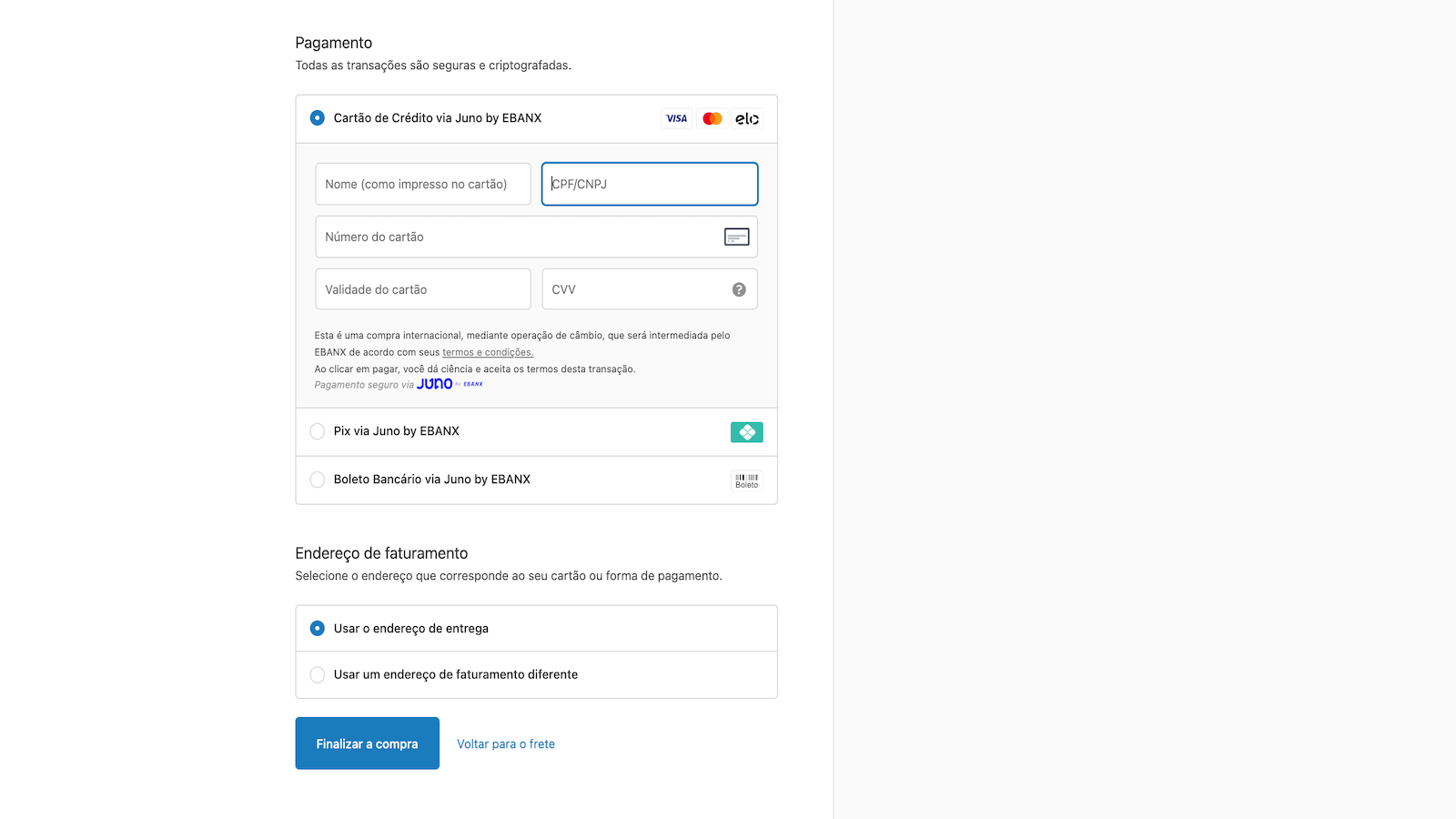Select Boleto Bancário via Juno radio
This screenshot has width=1456, height=819.
318,480
